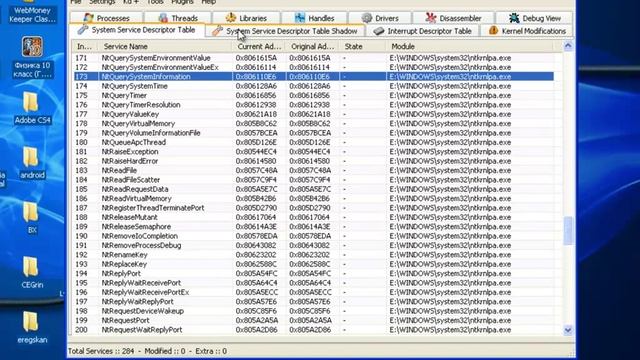Select the NtRemoveIoCompletion service

coord(313,236)
